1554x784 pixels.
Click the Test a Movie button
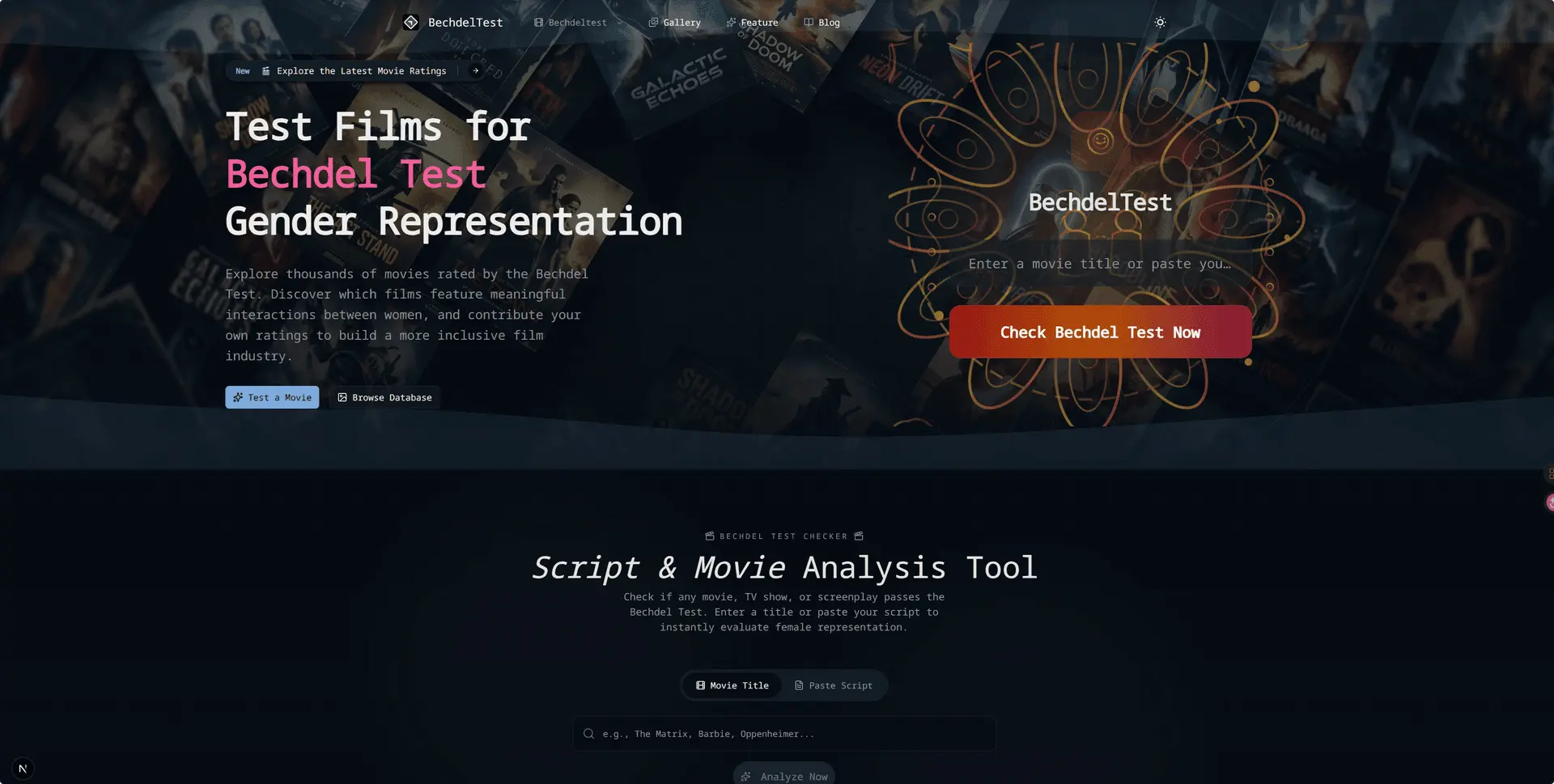272,397
